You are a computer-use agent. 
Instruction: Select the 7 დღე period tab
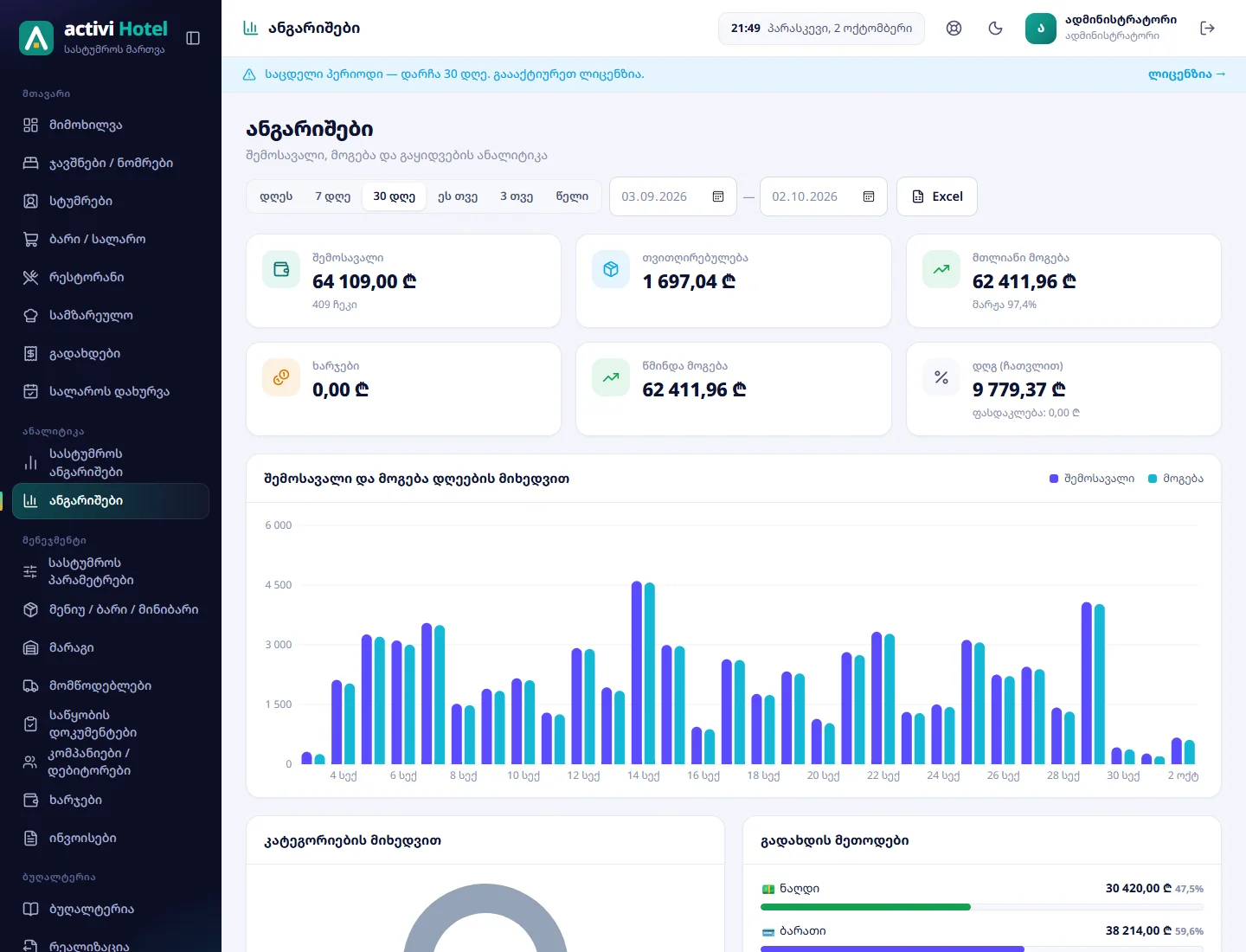(x=332, y=196)
